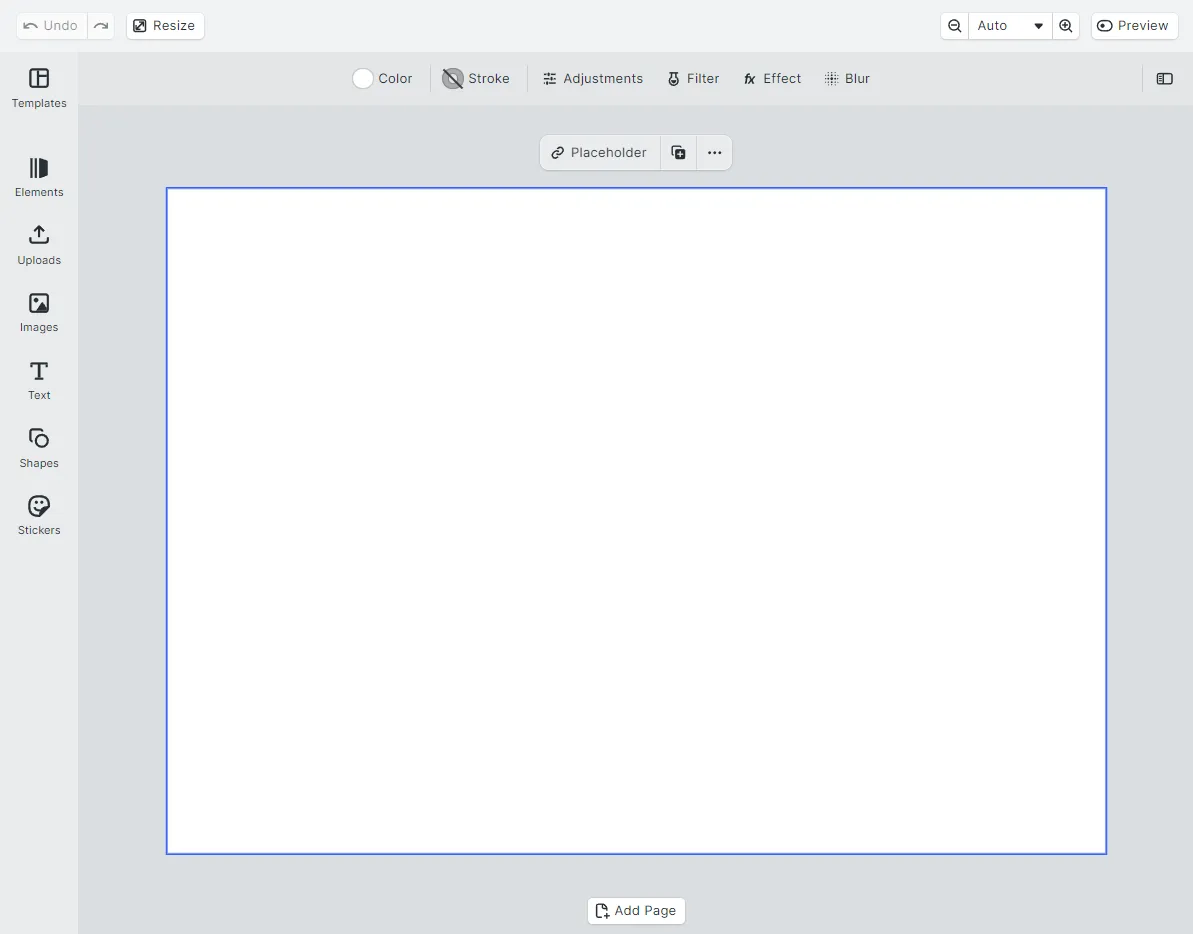Image resolution: width=1193 pixels, height=934 pixels.
Task: Open the three-dot more options menu
Action: (714, 153)
